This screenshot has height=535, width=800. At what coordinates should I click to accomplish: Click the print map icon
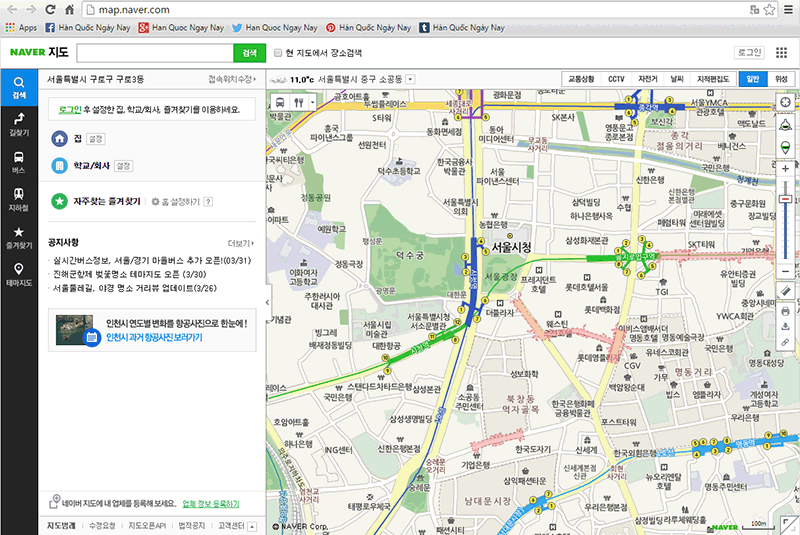point(786,310)
